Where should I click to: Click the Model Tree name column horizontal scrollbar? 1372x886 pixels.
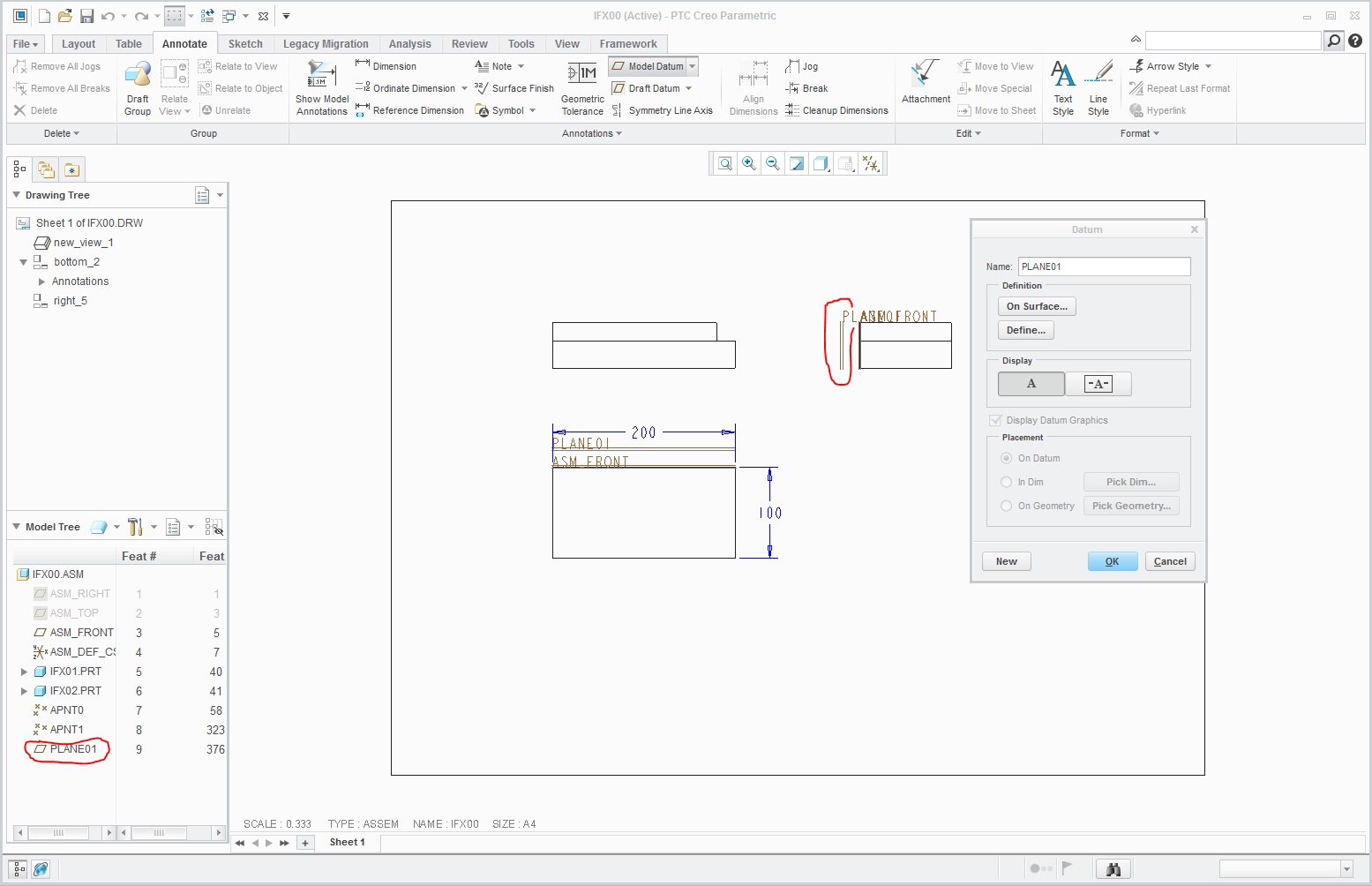click(64, 832)
